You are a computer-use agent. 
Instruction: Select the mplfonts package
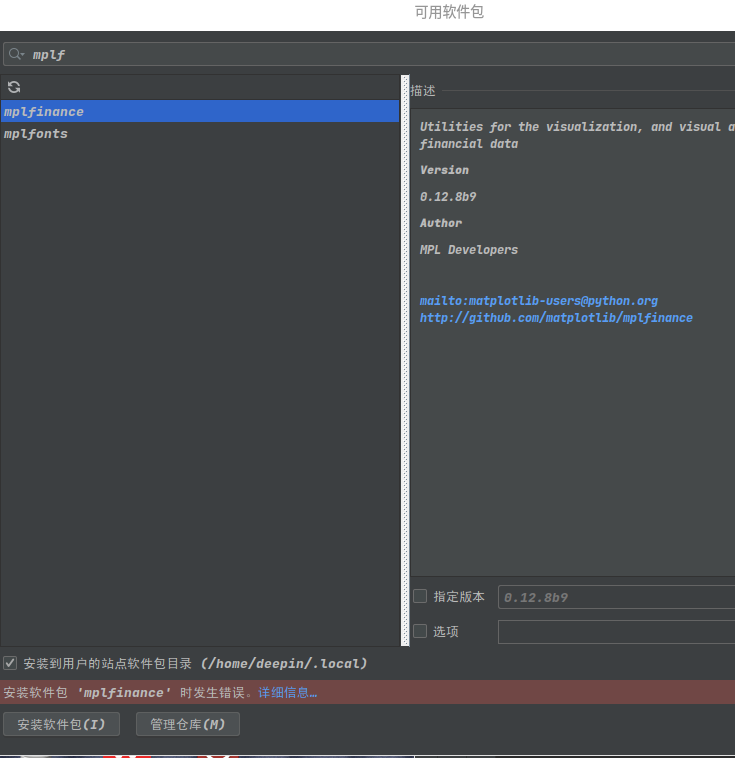36,134
